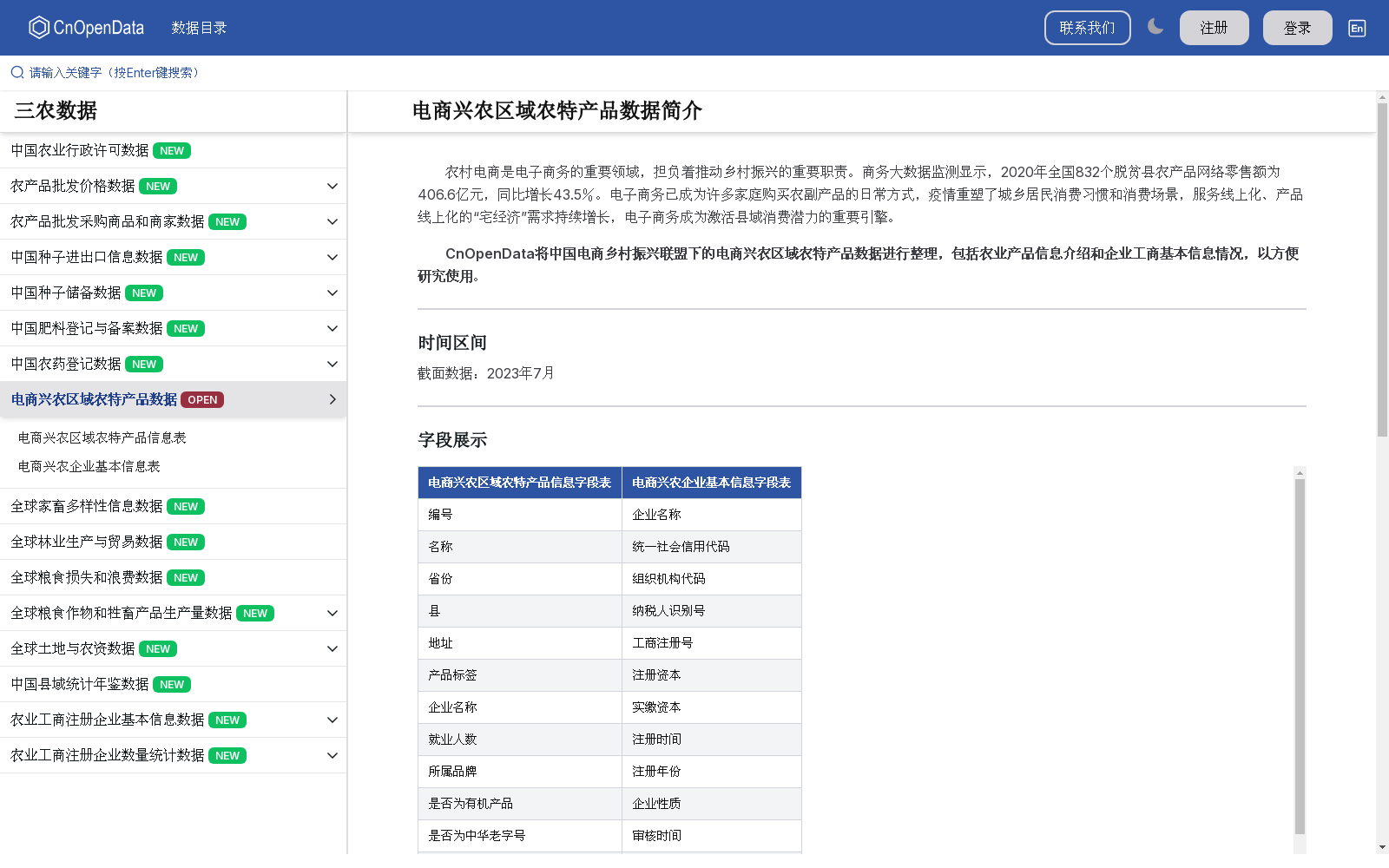Click NEW badge beside 中国农业行政许可数据
The width and height of the screenshot is (1389, 868).
[x=172, y=150]
